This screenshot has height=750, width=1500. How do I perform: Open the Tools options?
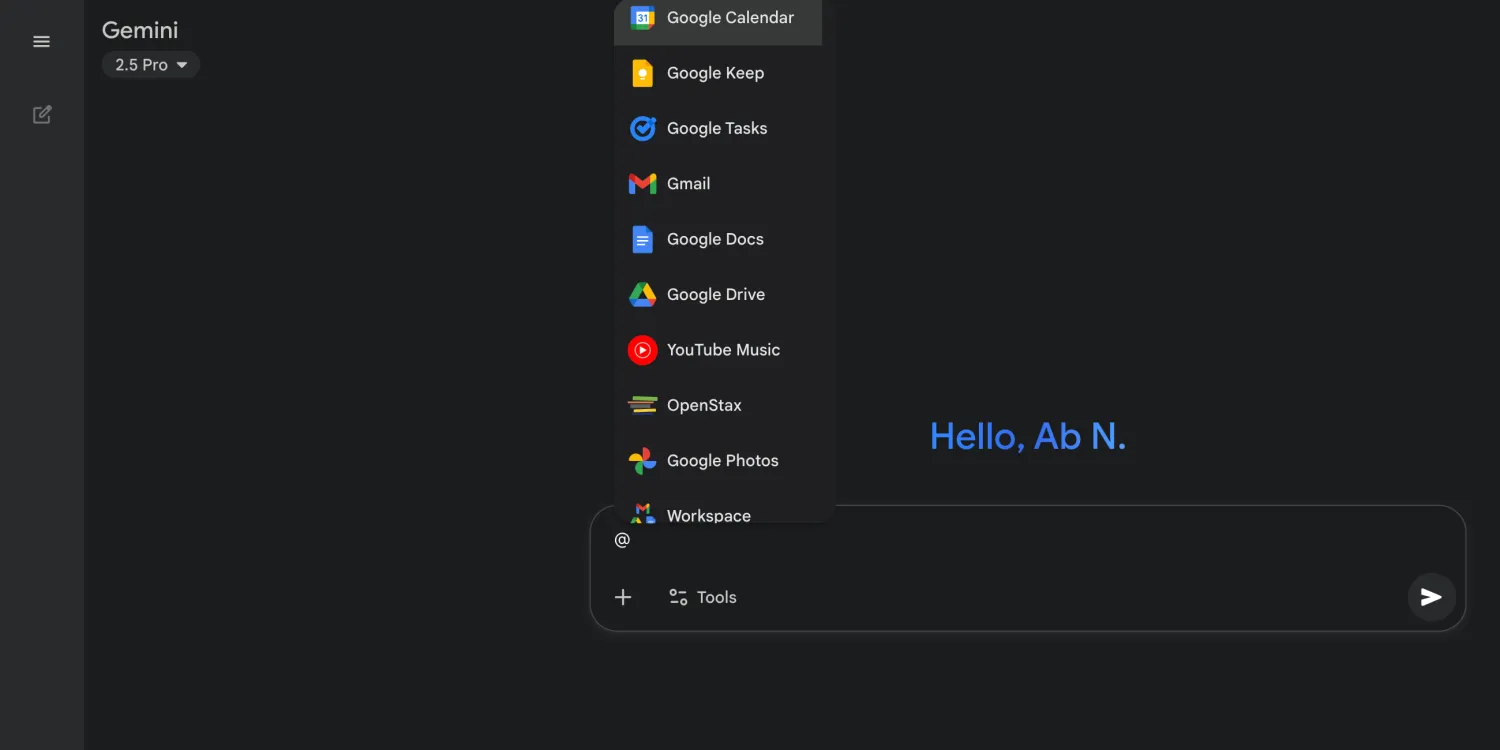pyautogui.click(x=702, y=597)
